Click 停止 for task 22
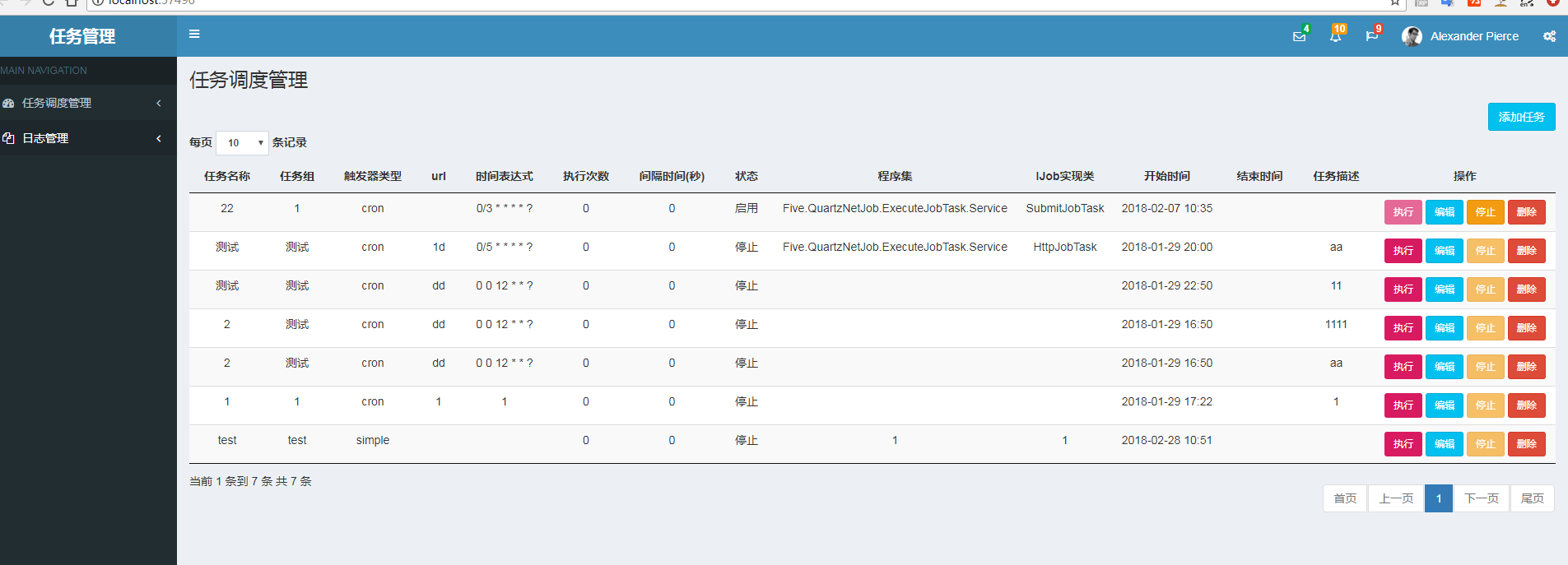 (1485, 212)
